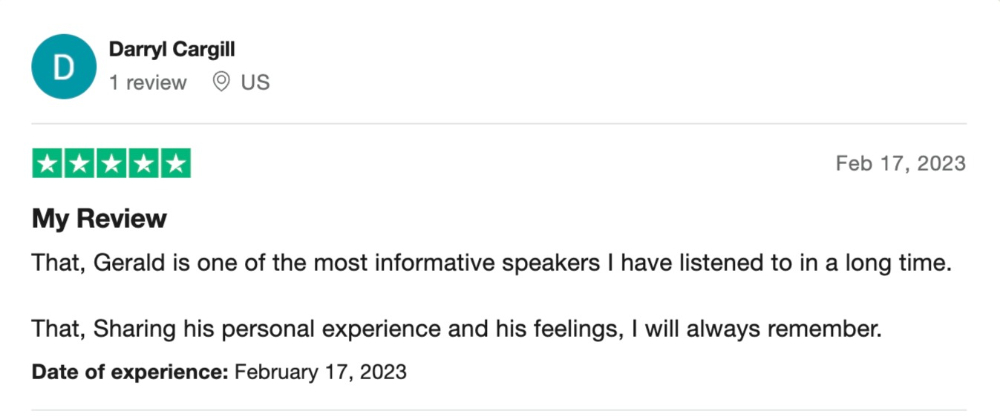The height and width of the screenshot is (417, 1000).
Task: Open the "My Review" title
Action: (99, 218)
